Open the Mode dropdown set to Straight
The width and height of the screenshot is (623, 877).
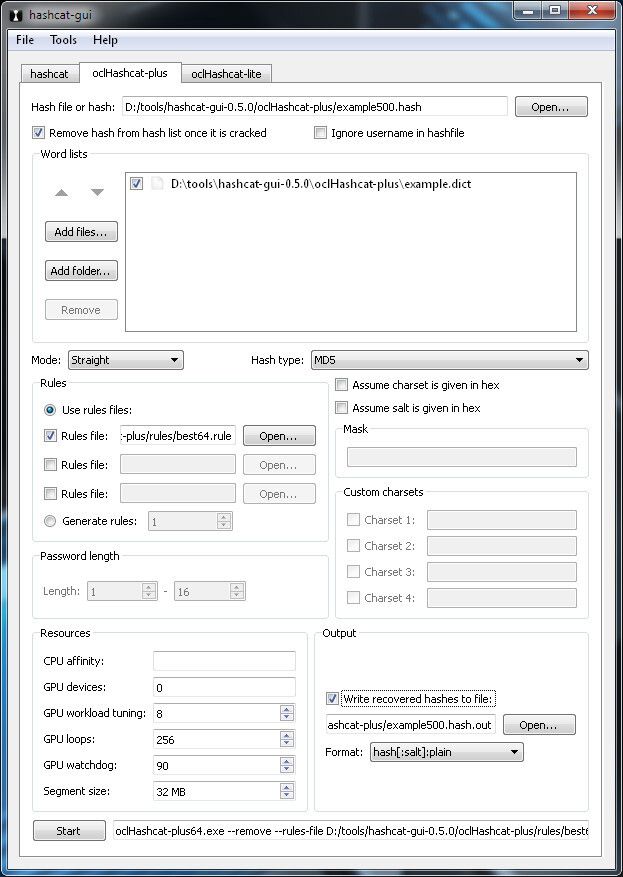coord(126,360)
